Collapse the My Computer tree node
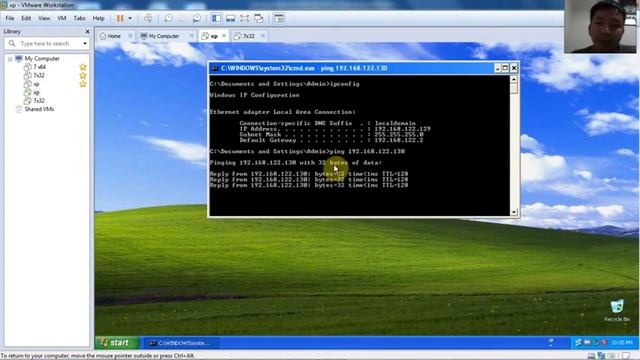 10,59
